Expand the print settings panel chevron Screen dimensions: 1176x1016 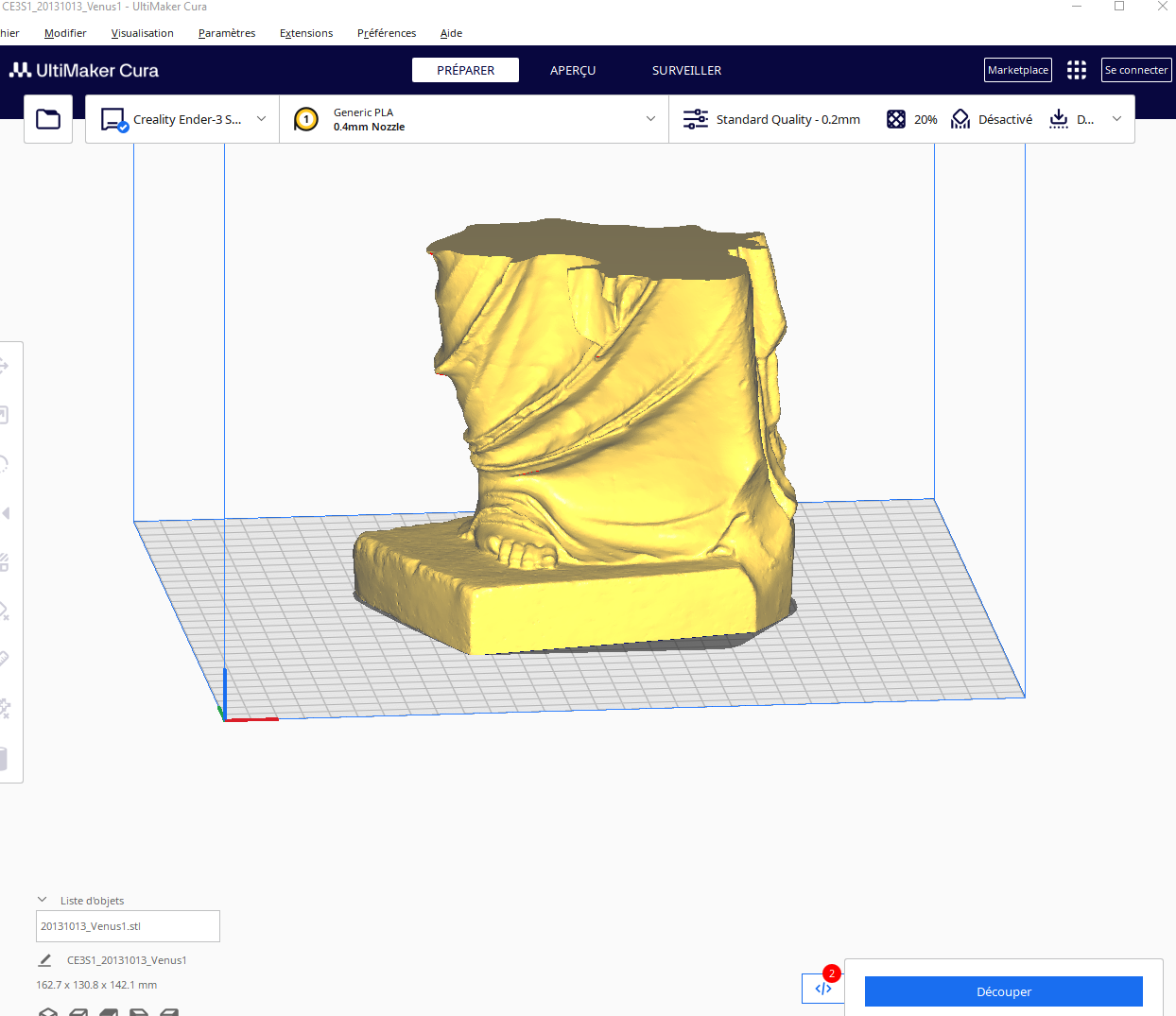coord(1116,119)
